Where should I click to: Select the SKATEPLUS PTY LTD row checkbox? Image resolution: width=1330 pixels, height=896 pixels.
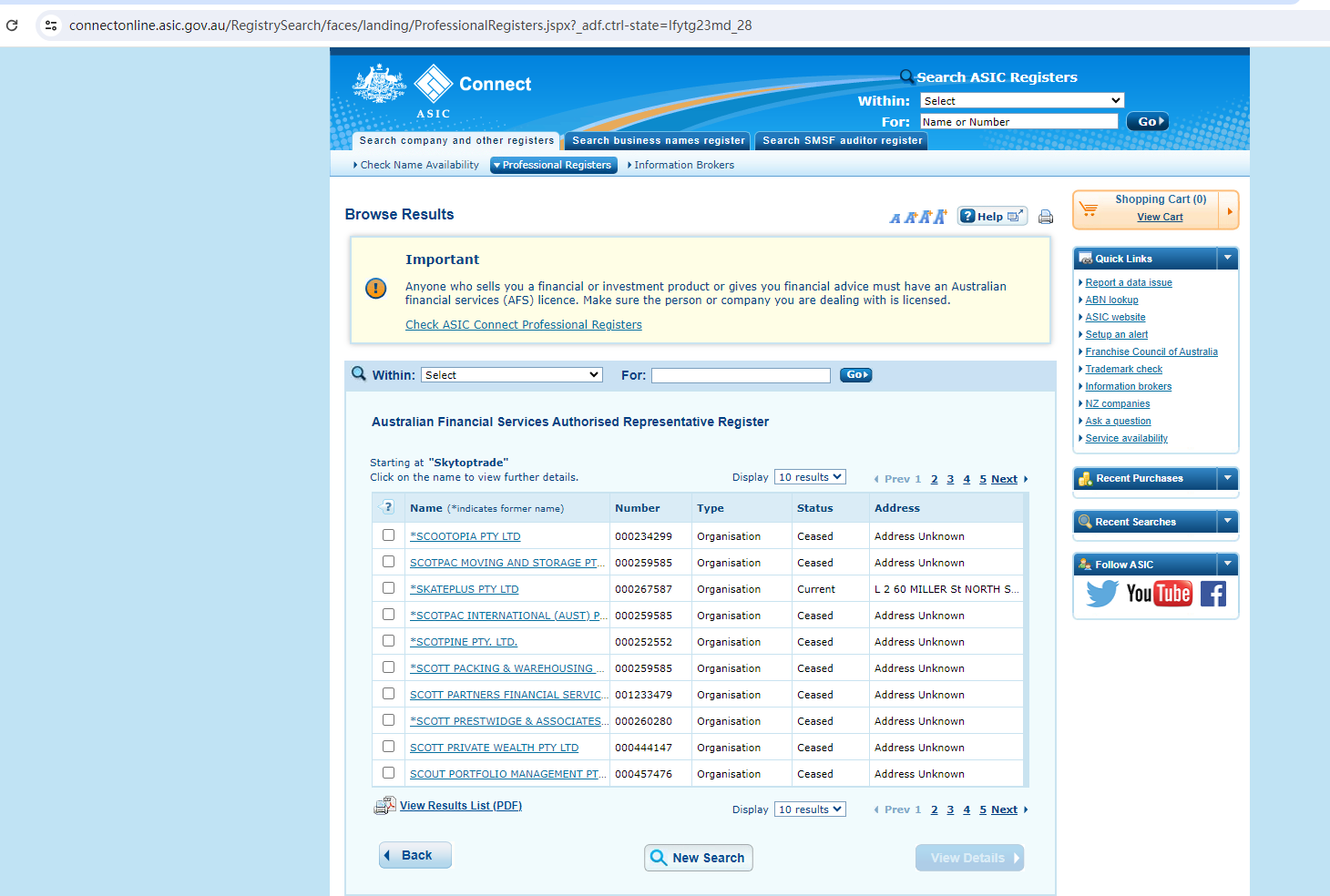tap(389, 588)
